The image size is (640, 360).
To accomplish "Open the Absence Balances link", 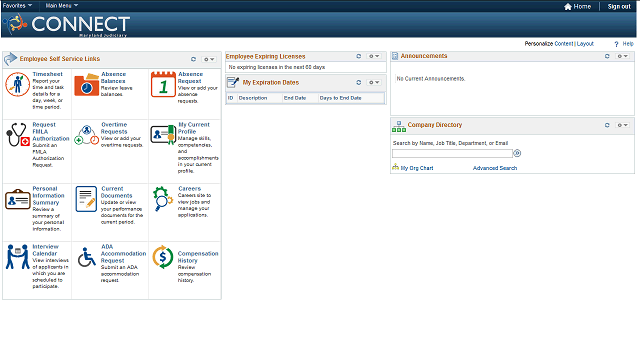I will pyautogui.click(x=113, y=78).
